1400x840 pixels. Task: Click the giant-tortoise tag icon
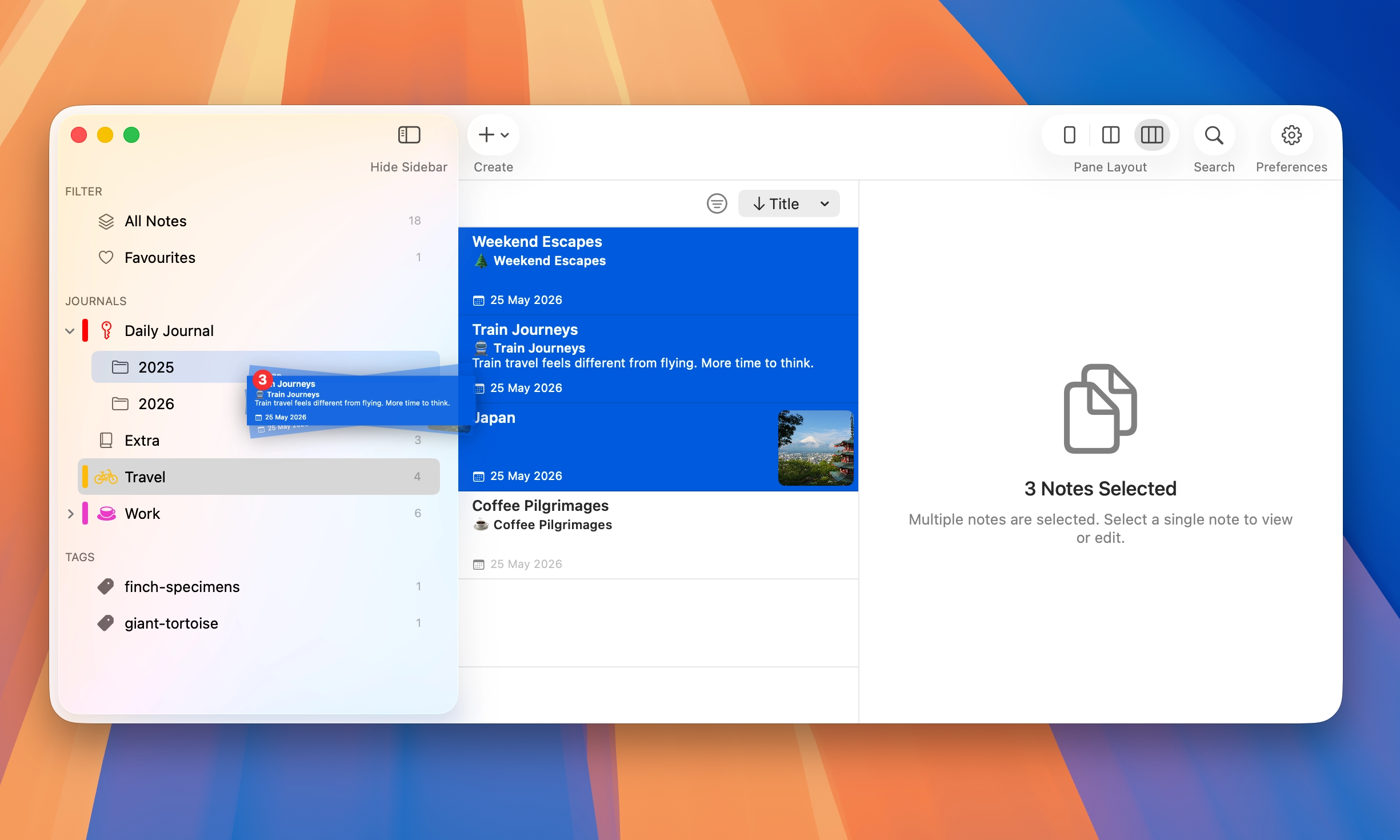pyautogui.click(x=106, y=623)
